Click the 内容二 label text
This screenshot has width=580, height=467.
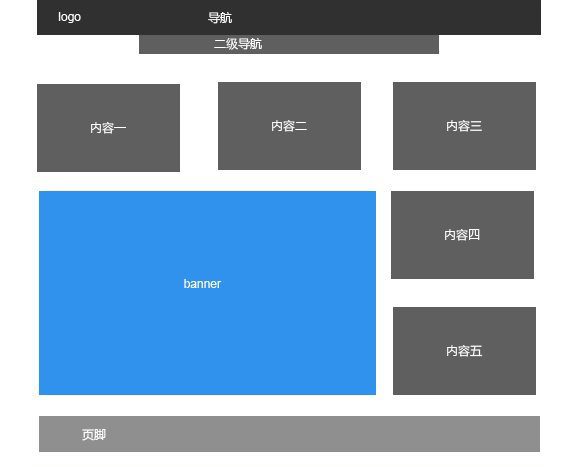coord(289,126)
